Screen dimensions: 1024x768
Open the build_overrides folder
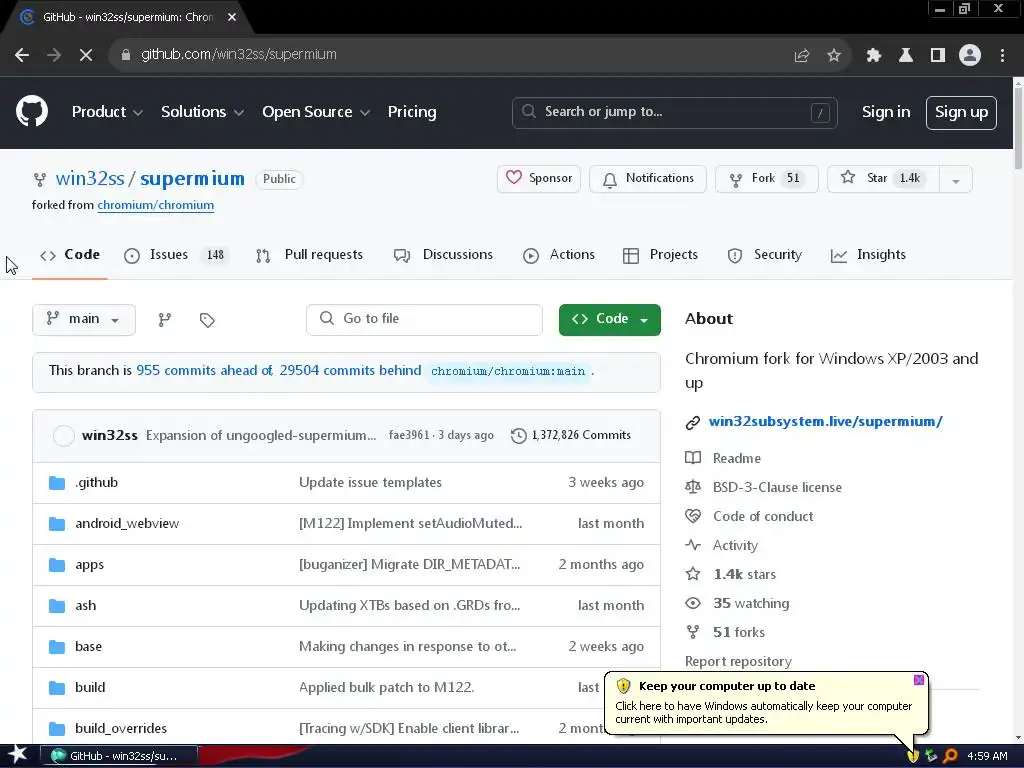tap(121, 729)
